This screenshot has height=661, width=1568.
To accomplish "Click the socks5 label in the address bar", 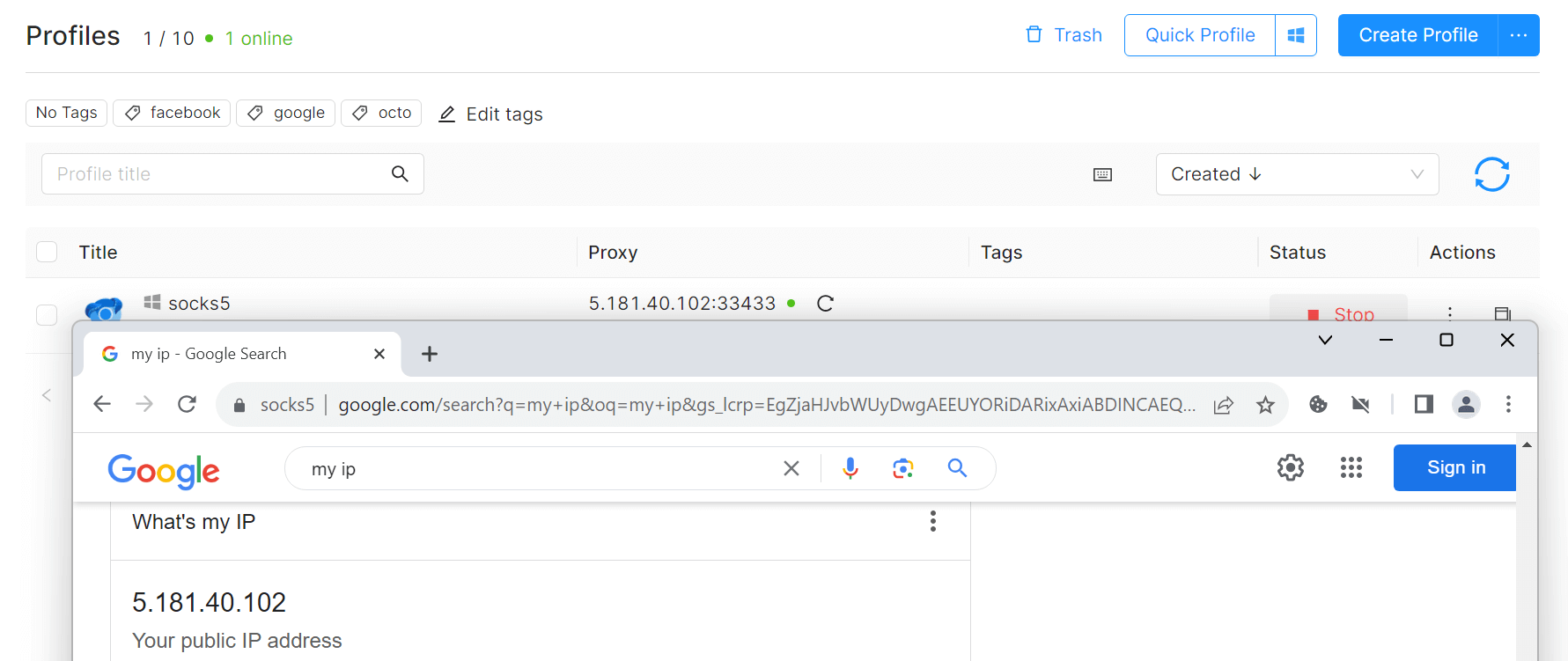I will point(287,405).
